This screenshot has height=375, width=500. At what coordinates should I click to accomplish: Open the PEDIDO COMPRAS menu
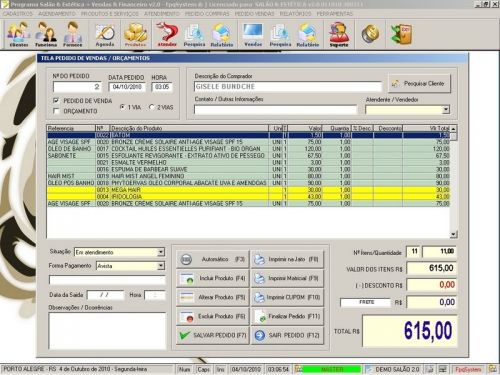pos(207,14)
